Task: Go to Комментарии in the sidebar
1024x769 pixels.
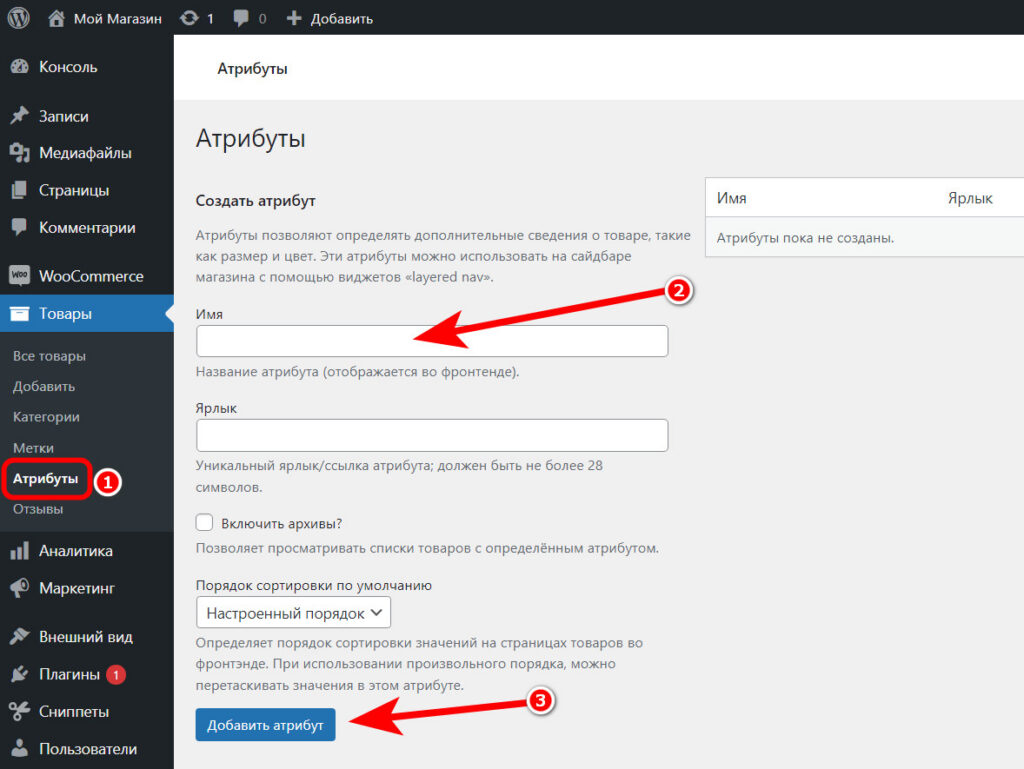Action: (87, 227)
